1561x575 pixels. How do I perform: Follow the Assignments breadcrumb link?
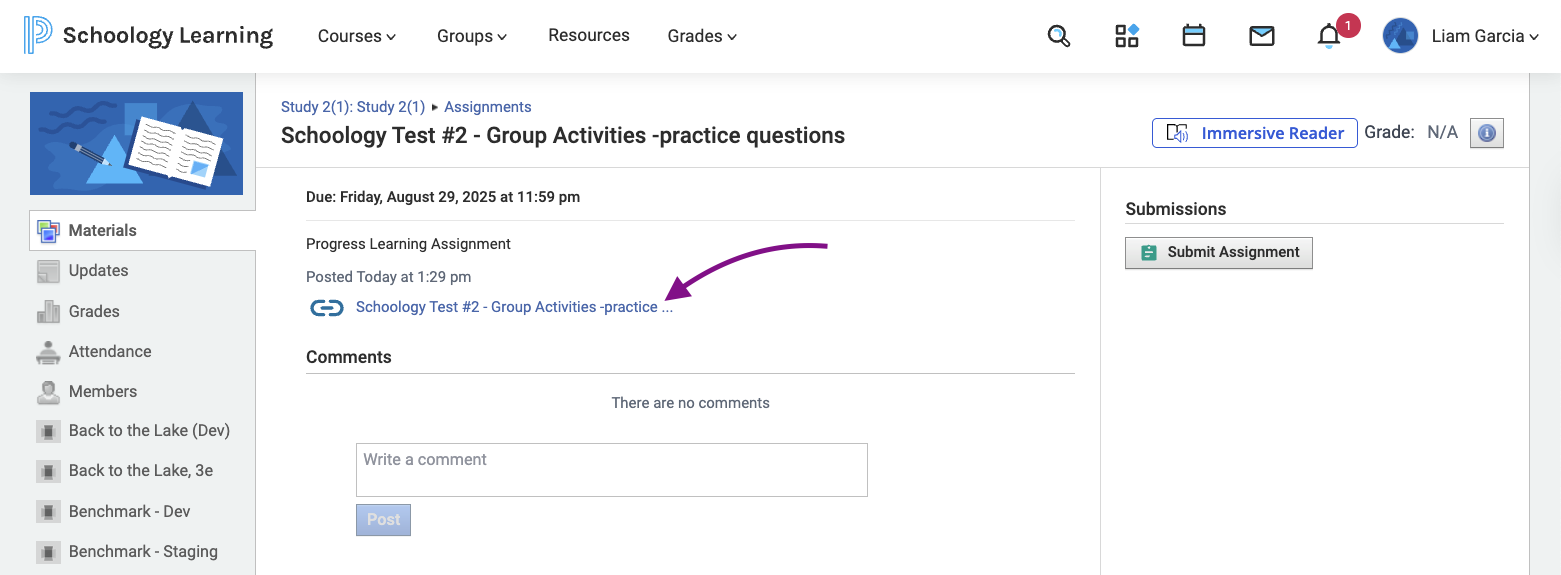(488, 107)
